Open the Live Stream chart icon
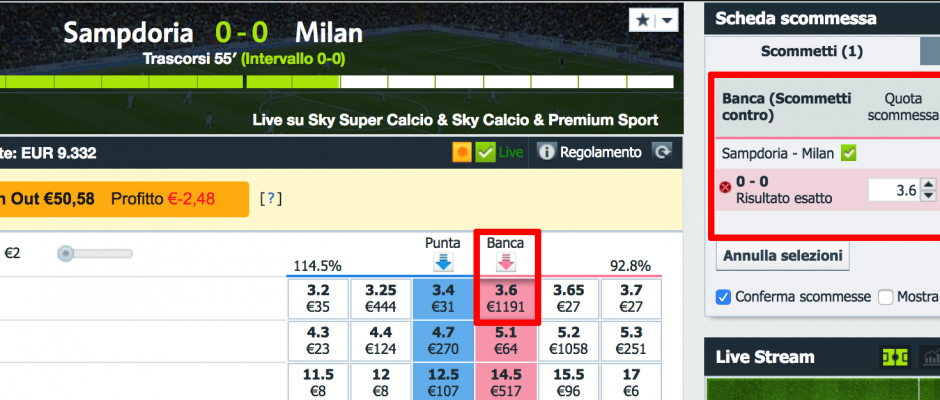 (931, 357)
